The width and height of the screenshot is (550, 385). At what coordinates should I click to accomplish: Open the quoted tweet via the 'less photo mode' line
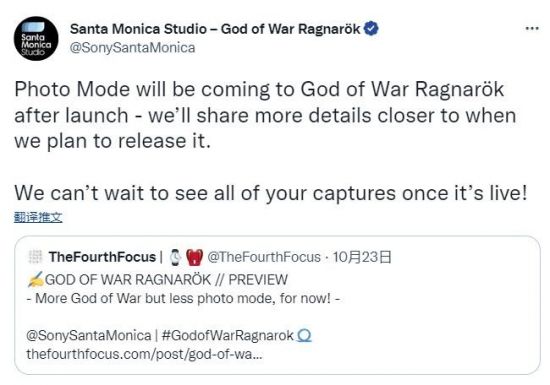[183, 298]
